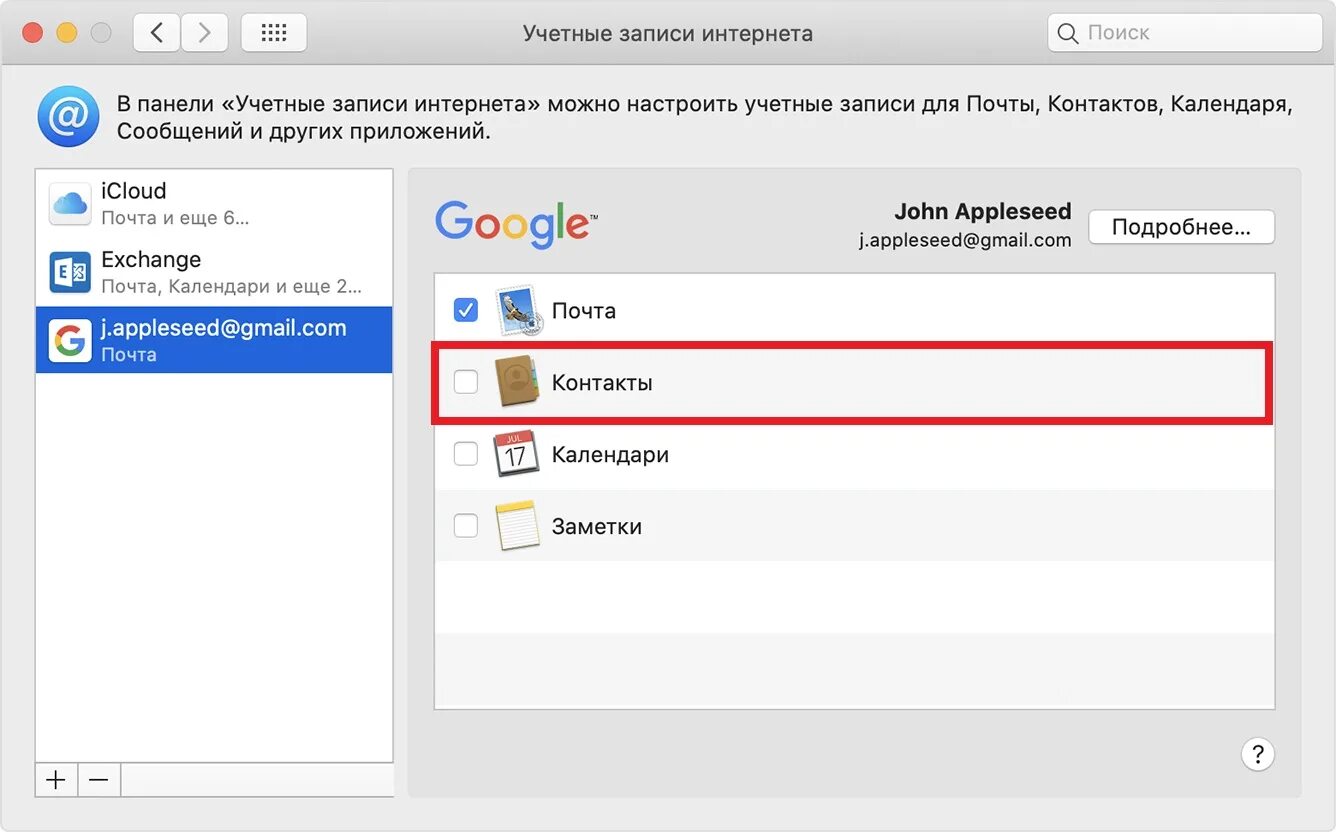This screenshot has width=1336, height=832.
Task: Click the iCloud cloud icon
Action: click(70, 204)
